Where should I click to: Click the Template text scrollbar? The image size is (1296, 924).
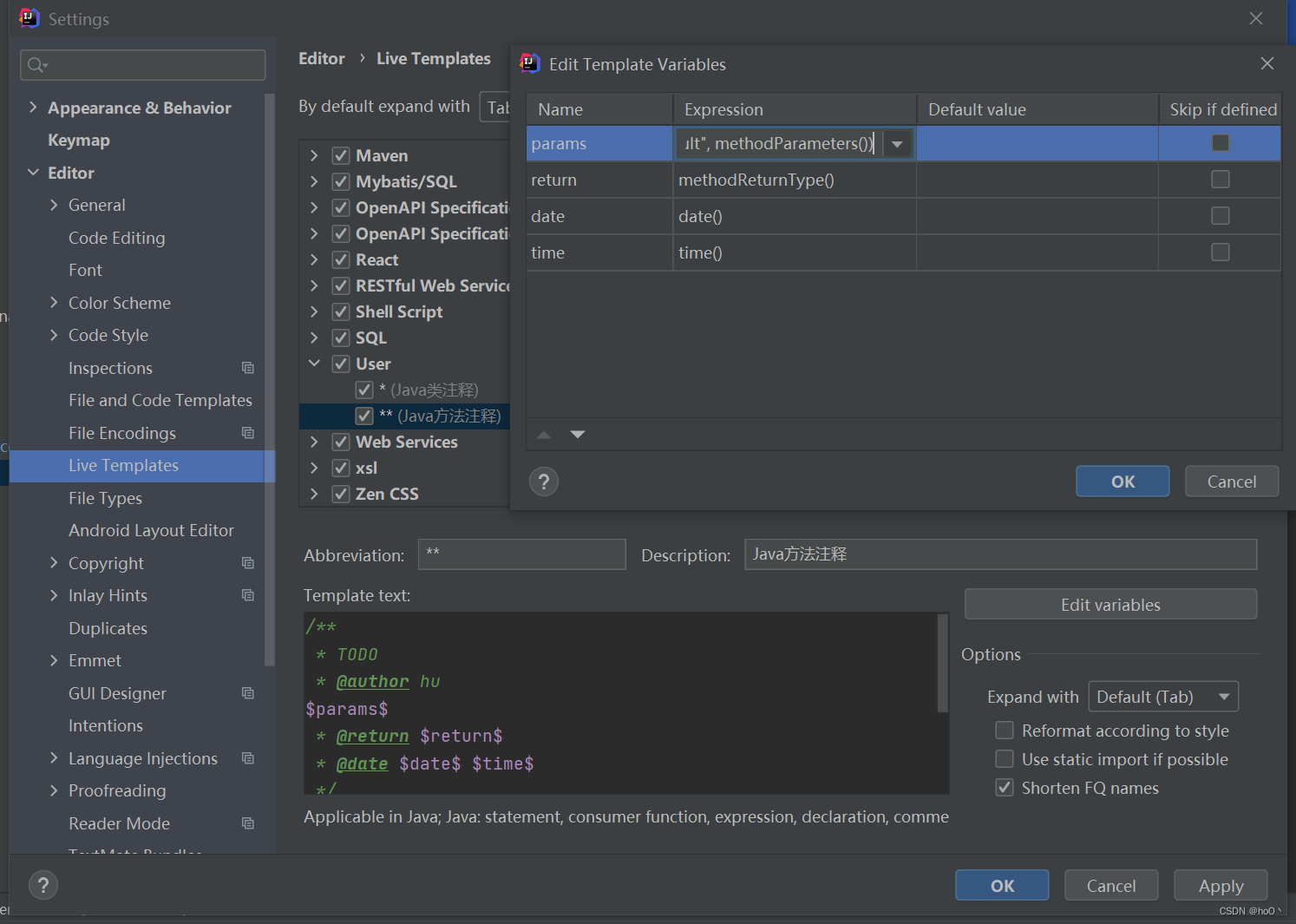(x=943, y=664)
